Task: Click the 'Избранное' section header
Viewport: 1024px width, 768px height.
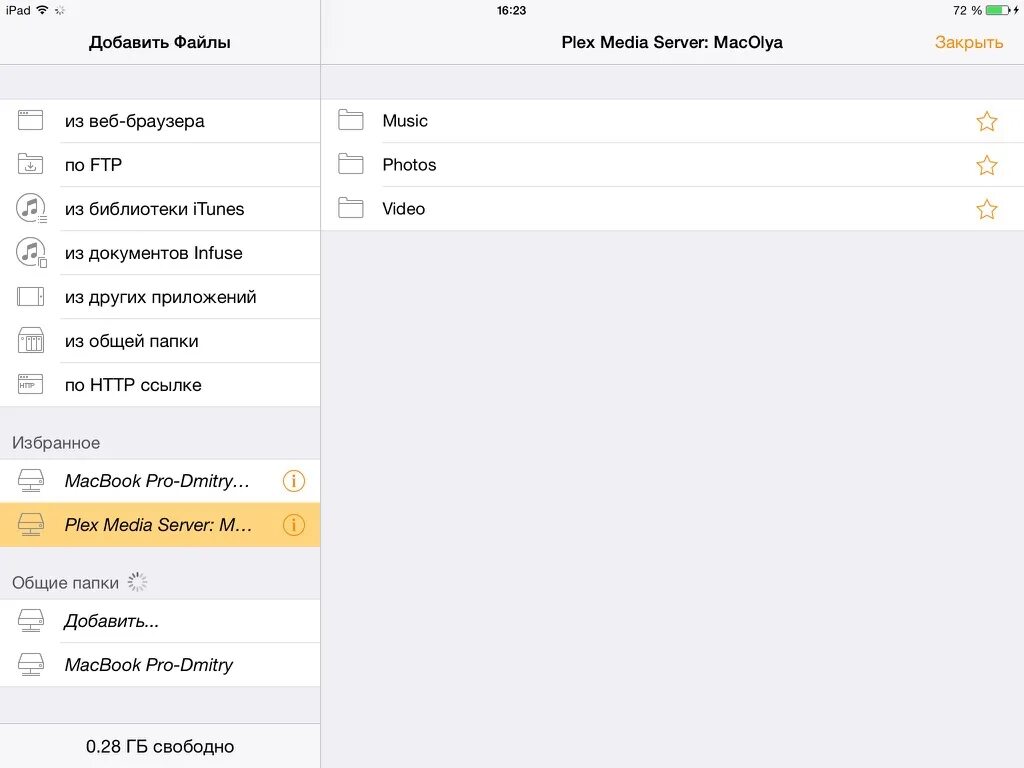Action: 56,443
